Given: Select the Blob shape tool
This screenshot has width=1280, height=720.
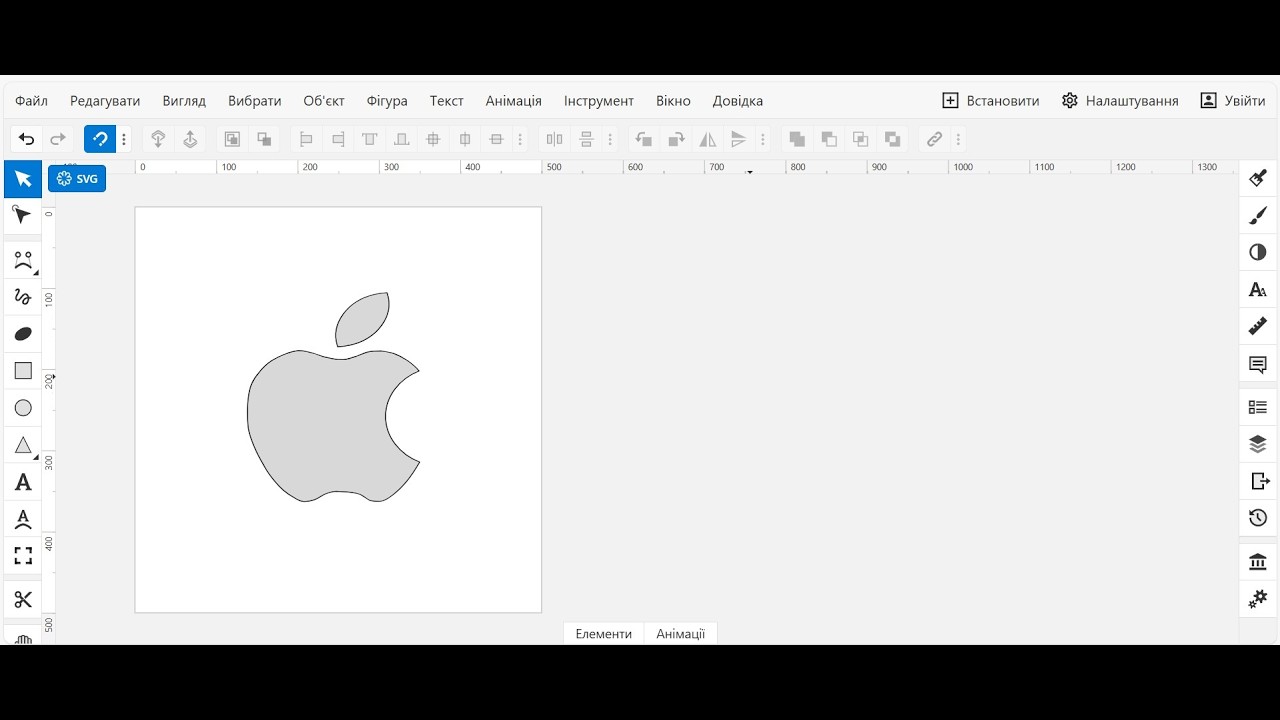Looking at the screenshot, I should tap(23, 334).
